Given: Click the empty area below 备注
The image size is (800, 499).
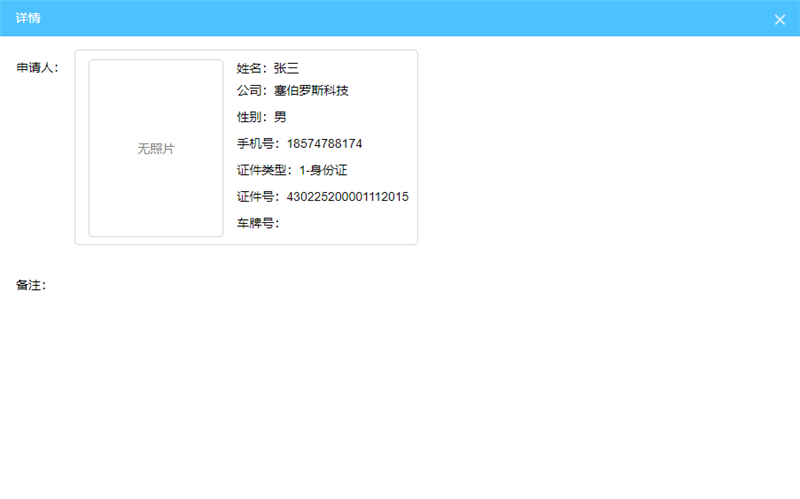Looking at the screenshot, I should [x=400, y=390].
